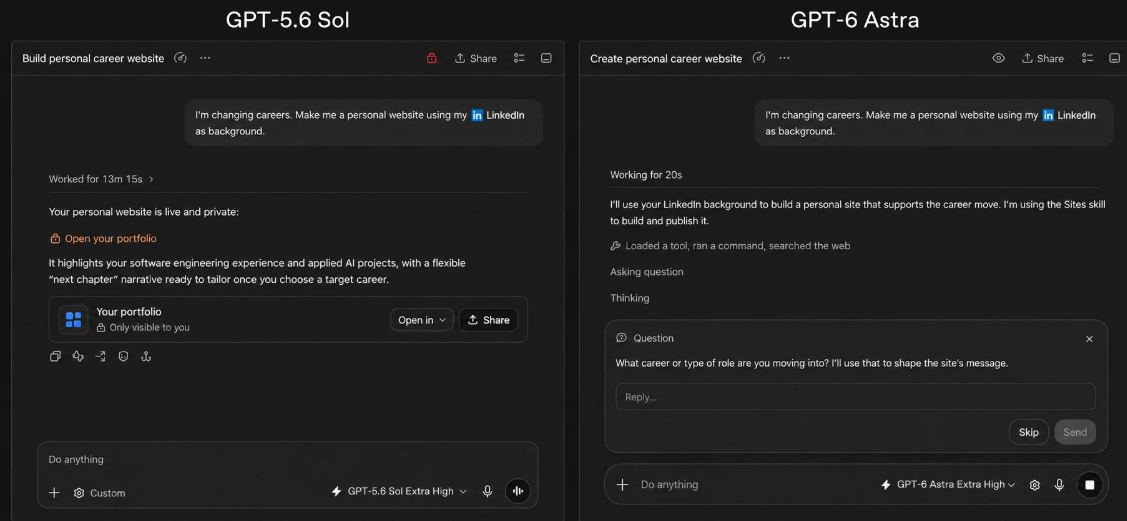The height and width of the screenshot is (521, 1127).
Task: Click the plus attach icon in GPT-6 Astra composer
Action: [x=622, y=485]
